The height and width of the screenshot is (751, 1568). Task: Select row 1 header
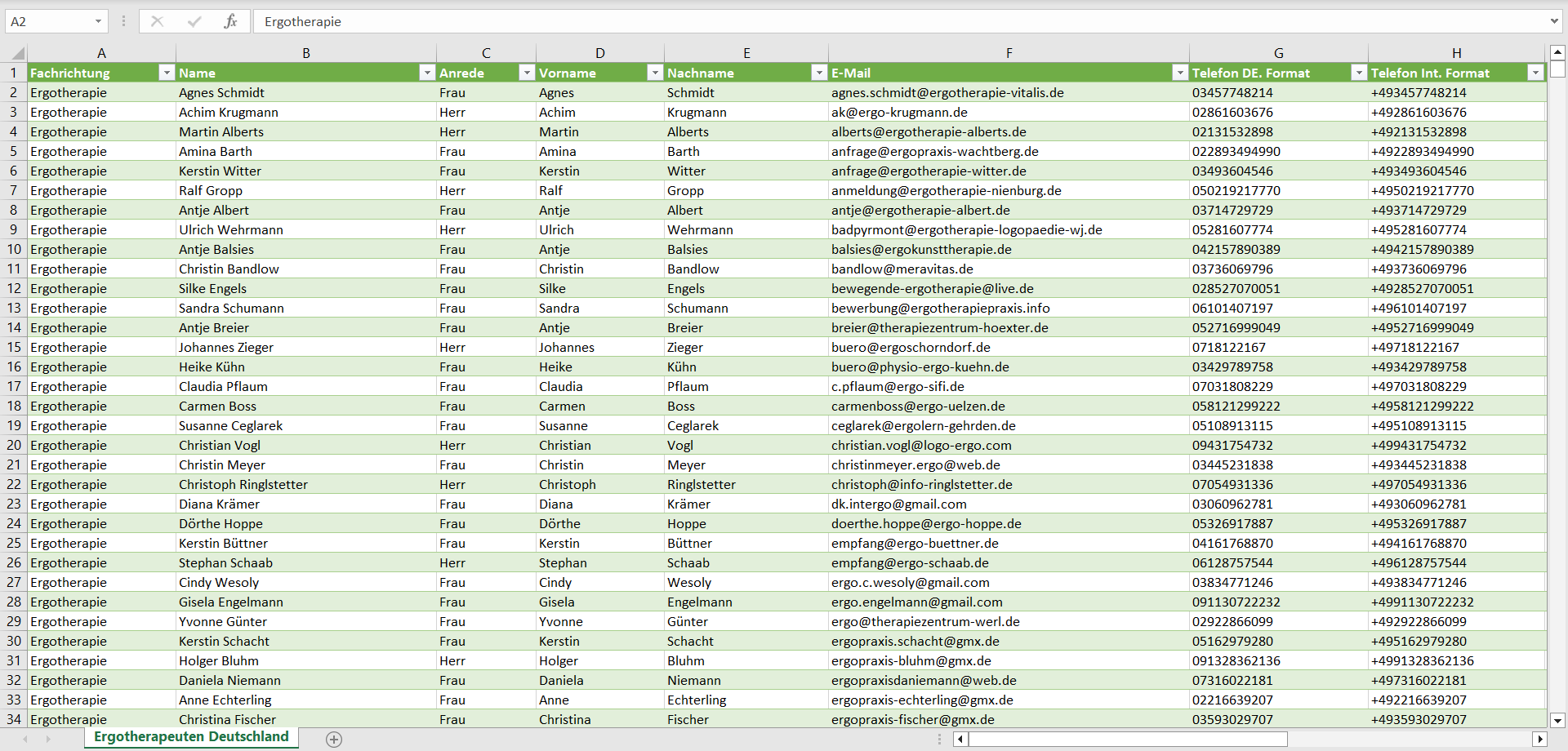click(14, 73)
